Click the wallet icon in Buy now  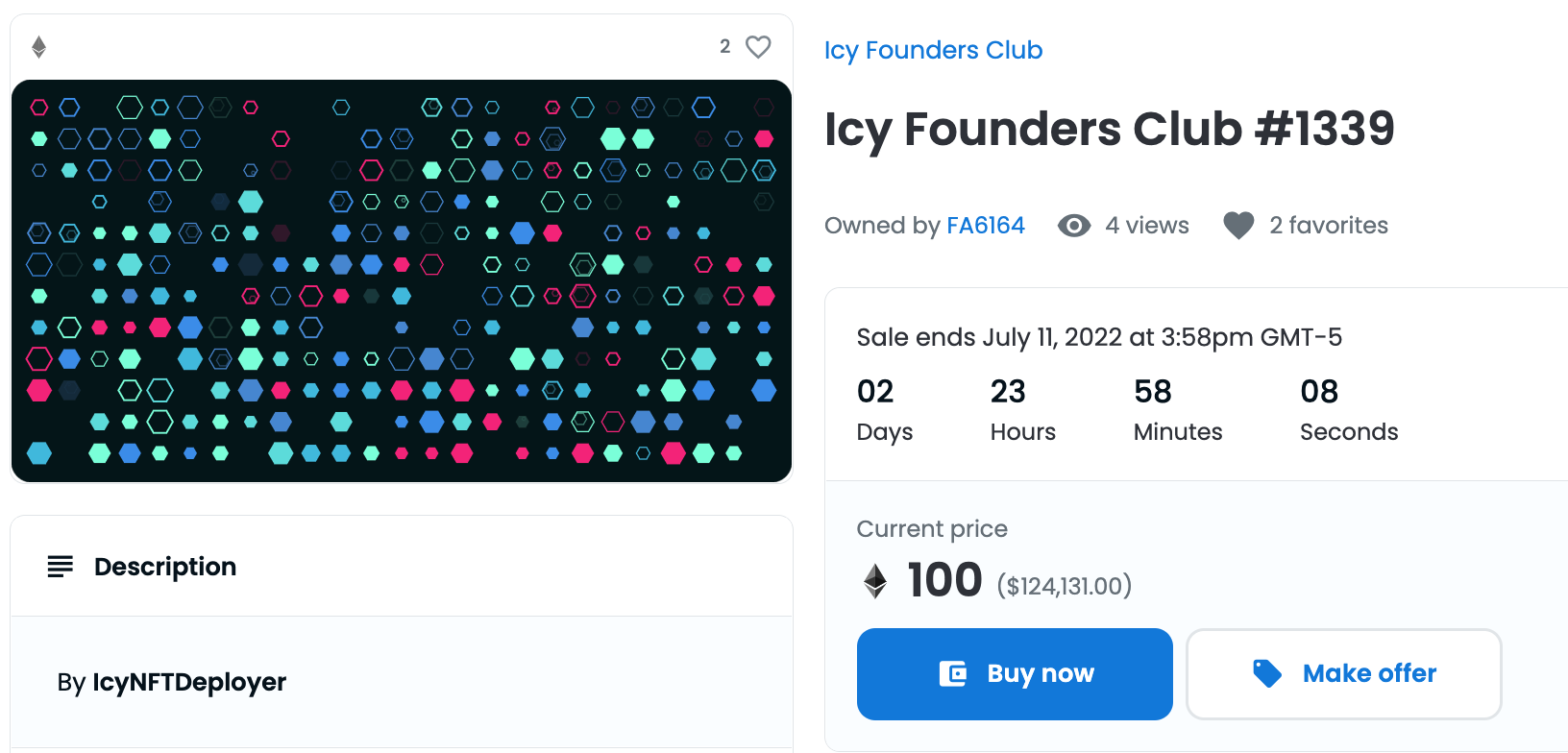point(953,673)
